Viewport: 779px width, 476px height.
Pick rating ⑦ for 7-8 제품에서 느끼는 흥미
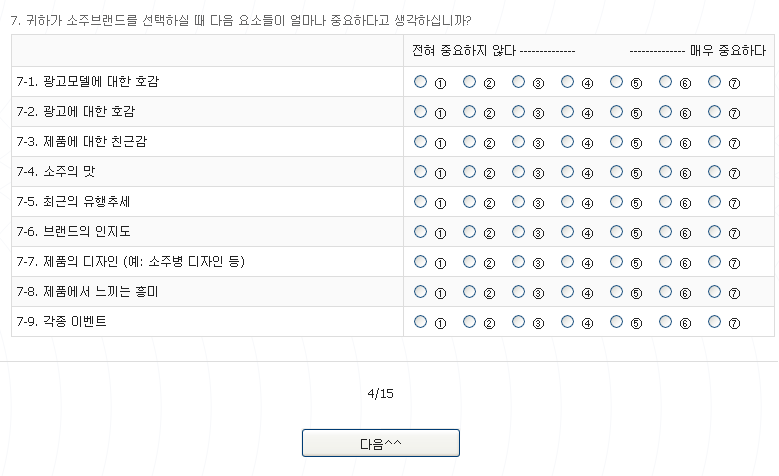coord(714,292)
